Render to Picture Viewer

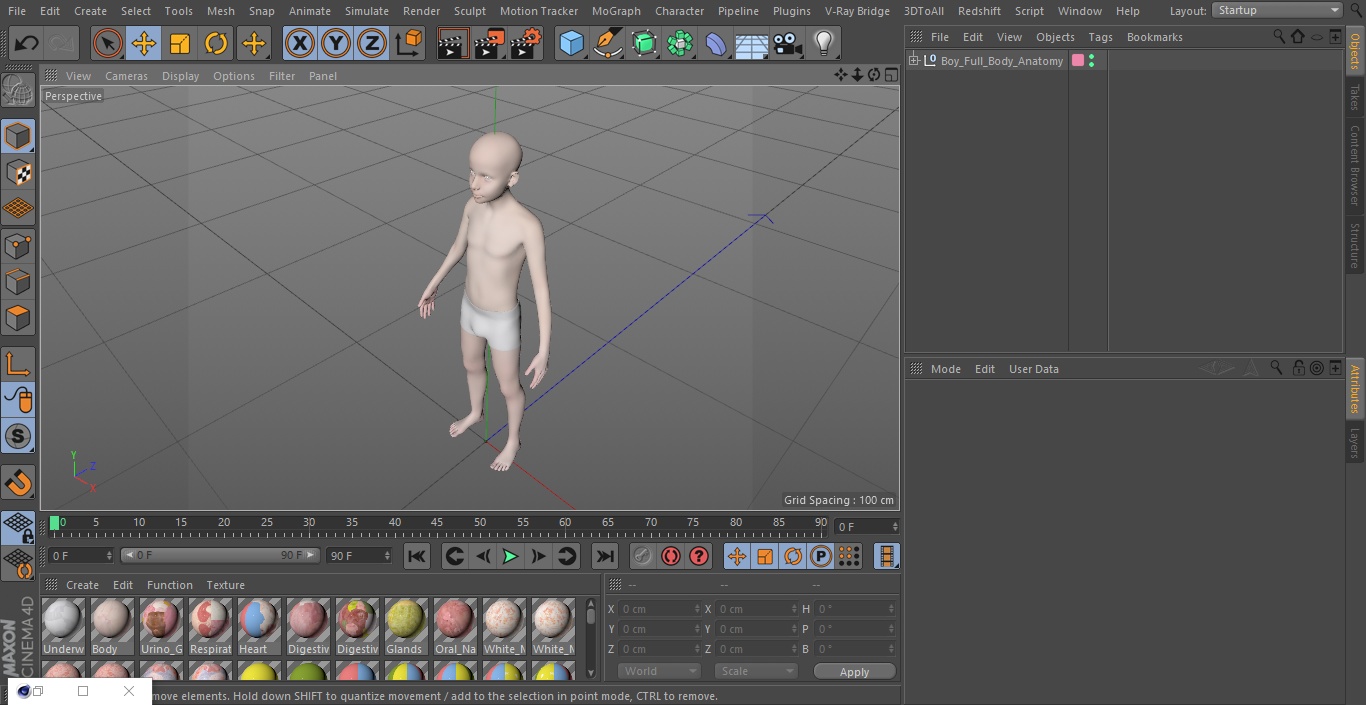click(x=489, y=44)
